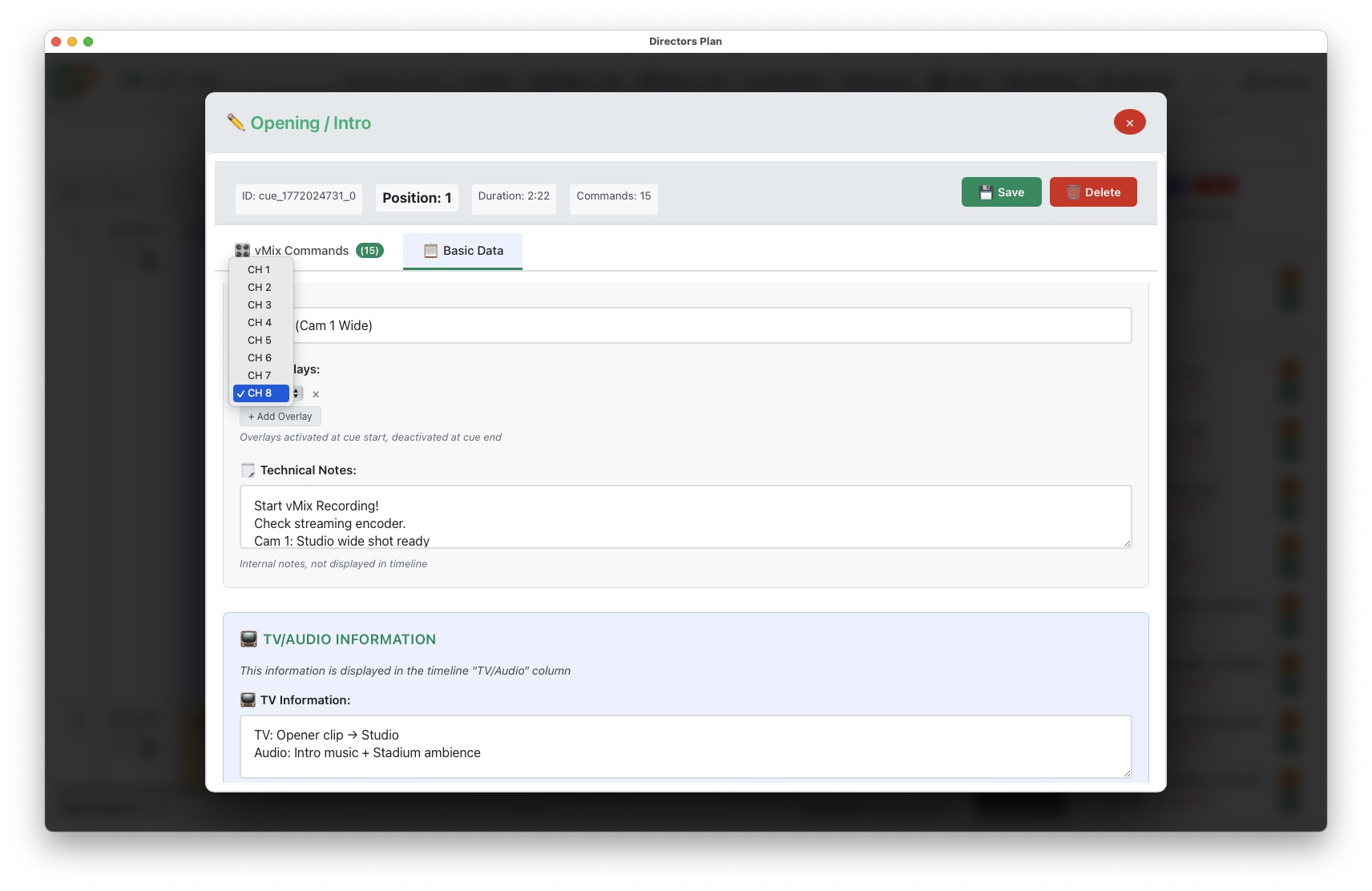Click the red Delete button

(1092, 192)
